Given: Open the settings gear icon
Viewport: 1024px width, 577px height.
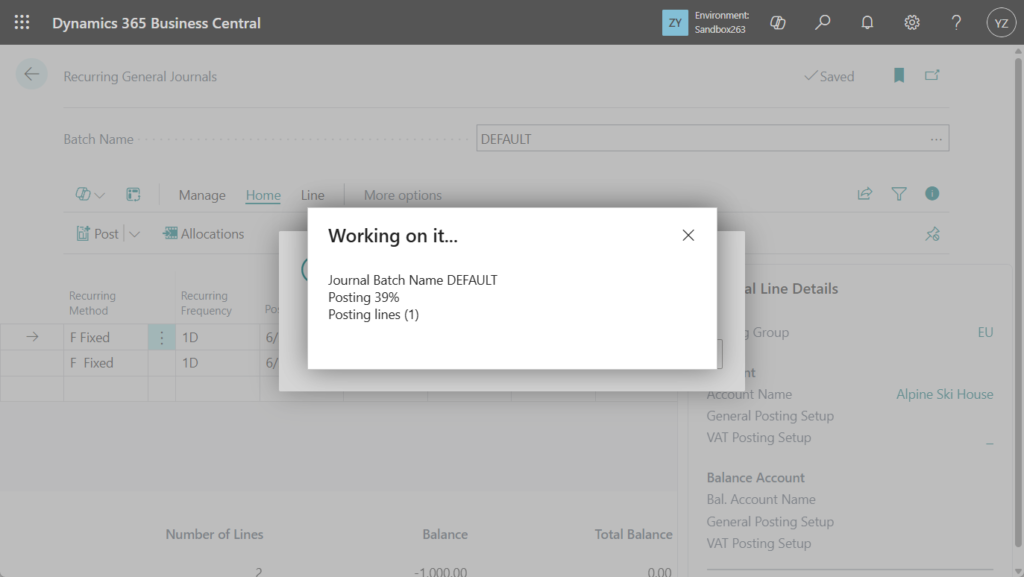Looking at the screenshot, I should click(x=912, y=22).
